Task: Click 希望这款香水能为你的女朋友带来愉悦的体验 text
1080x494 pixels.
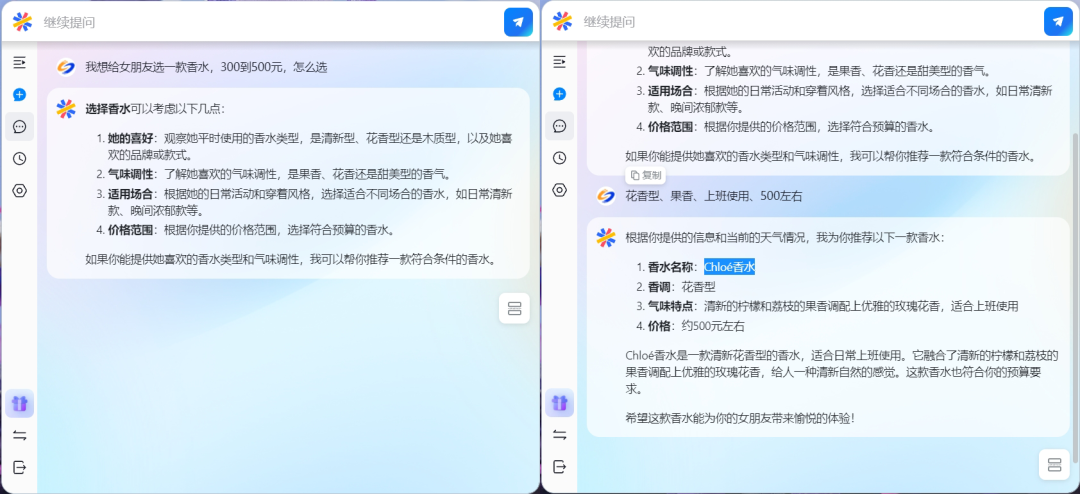Action: pyautogui.click(x=740, y=418)
